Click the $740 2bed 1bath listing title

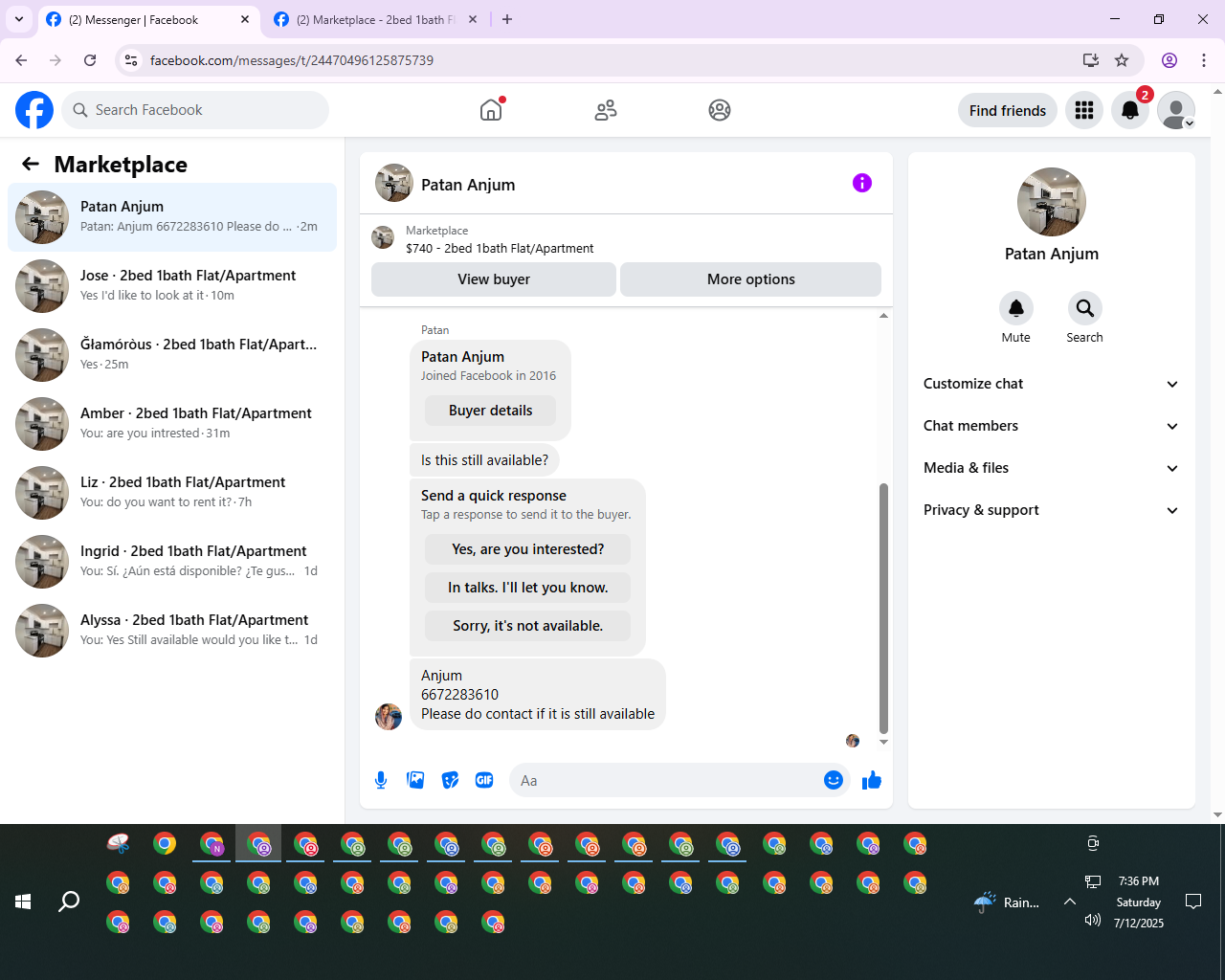click(500, 248)
